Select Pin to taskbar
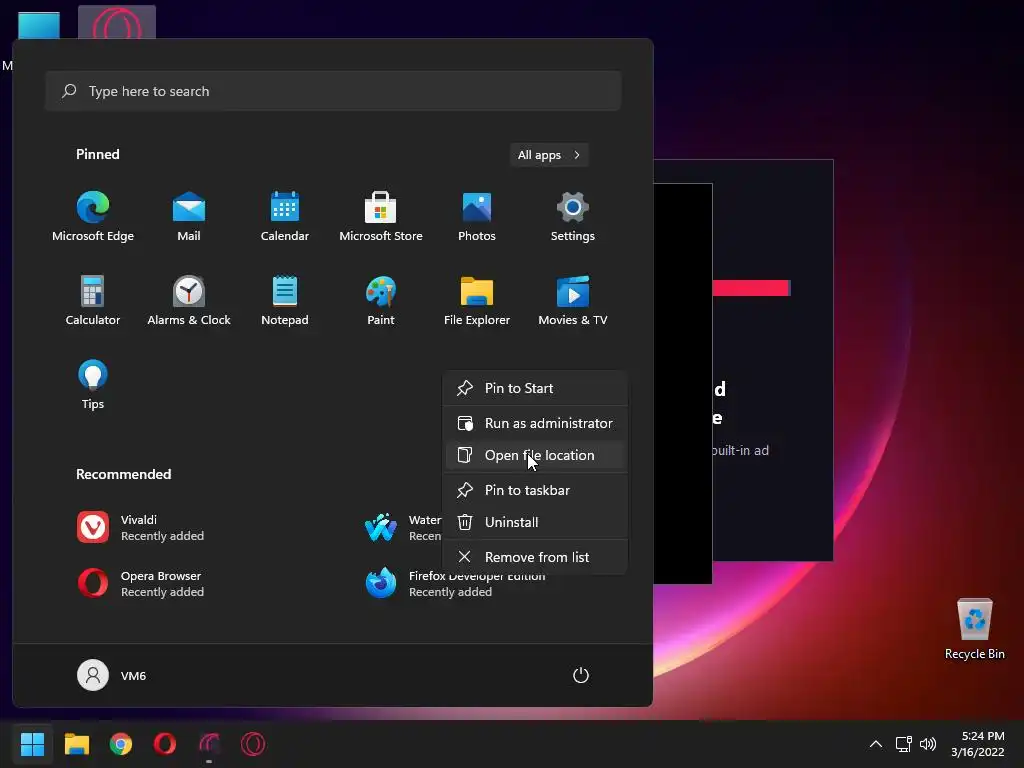 [x=535, y=490]
